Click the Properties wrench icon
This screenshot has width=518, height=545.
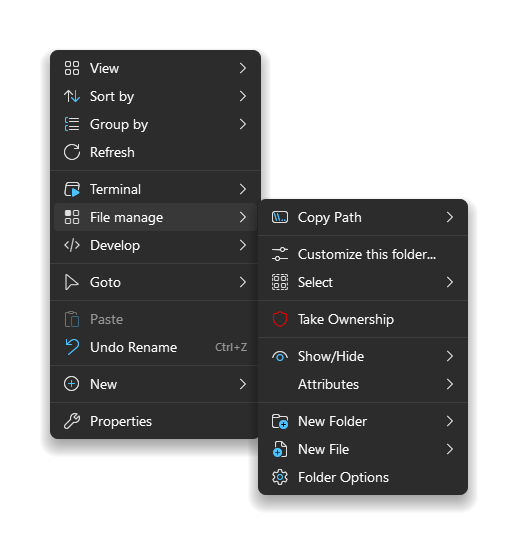[x=72, y=421]
